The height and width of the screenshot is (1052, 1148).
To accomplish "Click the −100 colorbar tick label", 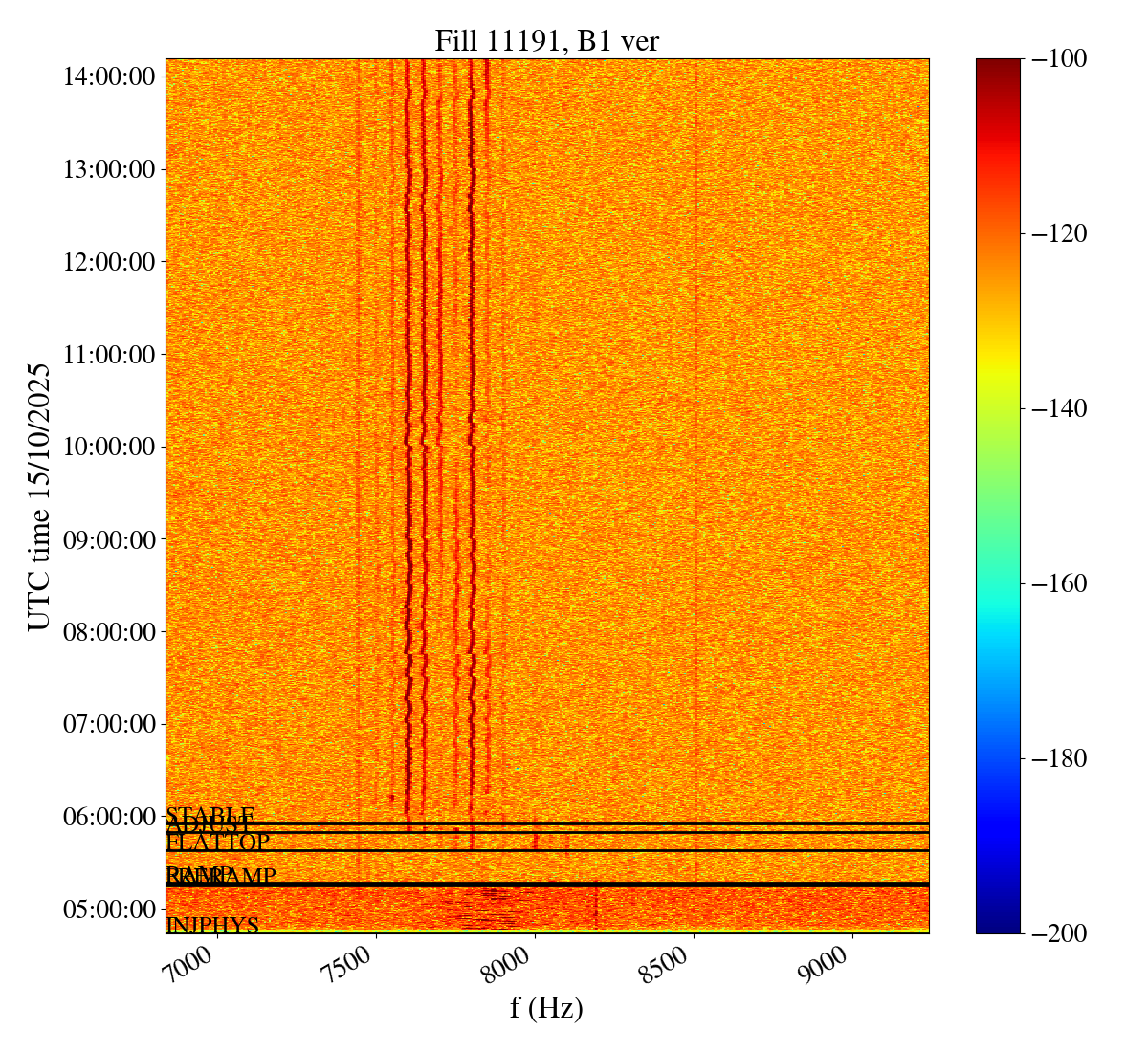I will (x=1055, y=59).
